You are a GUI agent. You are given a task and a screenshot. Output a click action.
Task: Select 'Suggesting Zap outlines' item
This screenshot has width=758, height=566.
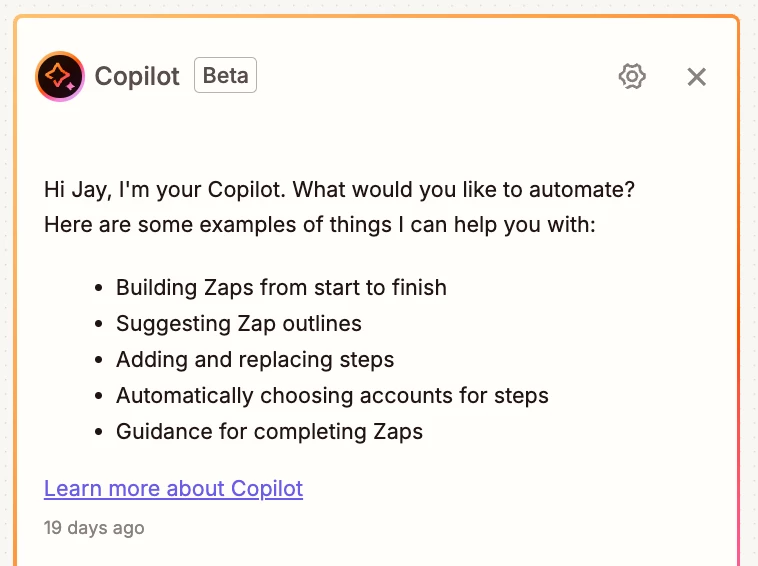coord(239,324)
